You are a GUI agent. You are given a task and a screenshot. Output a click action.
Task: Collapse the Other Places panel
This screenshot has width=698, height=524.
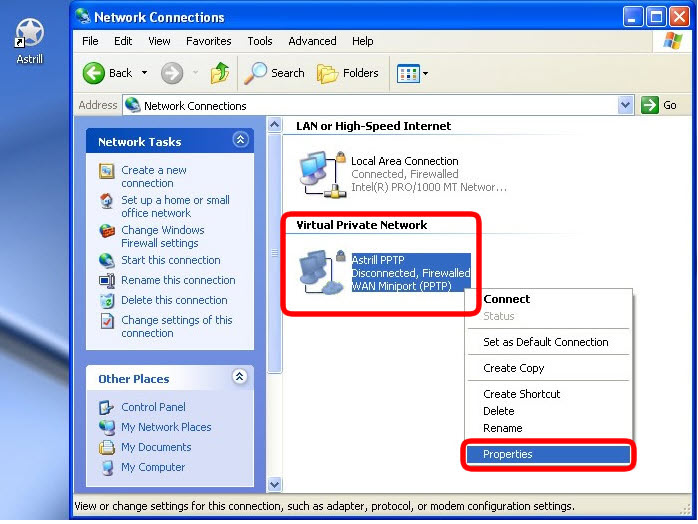pyautogui.click(x=239, y=377)
